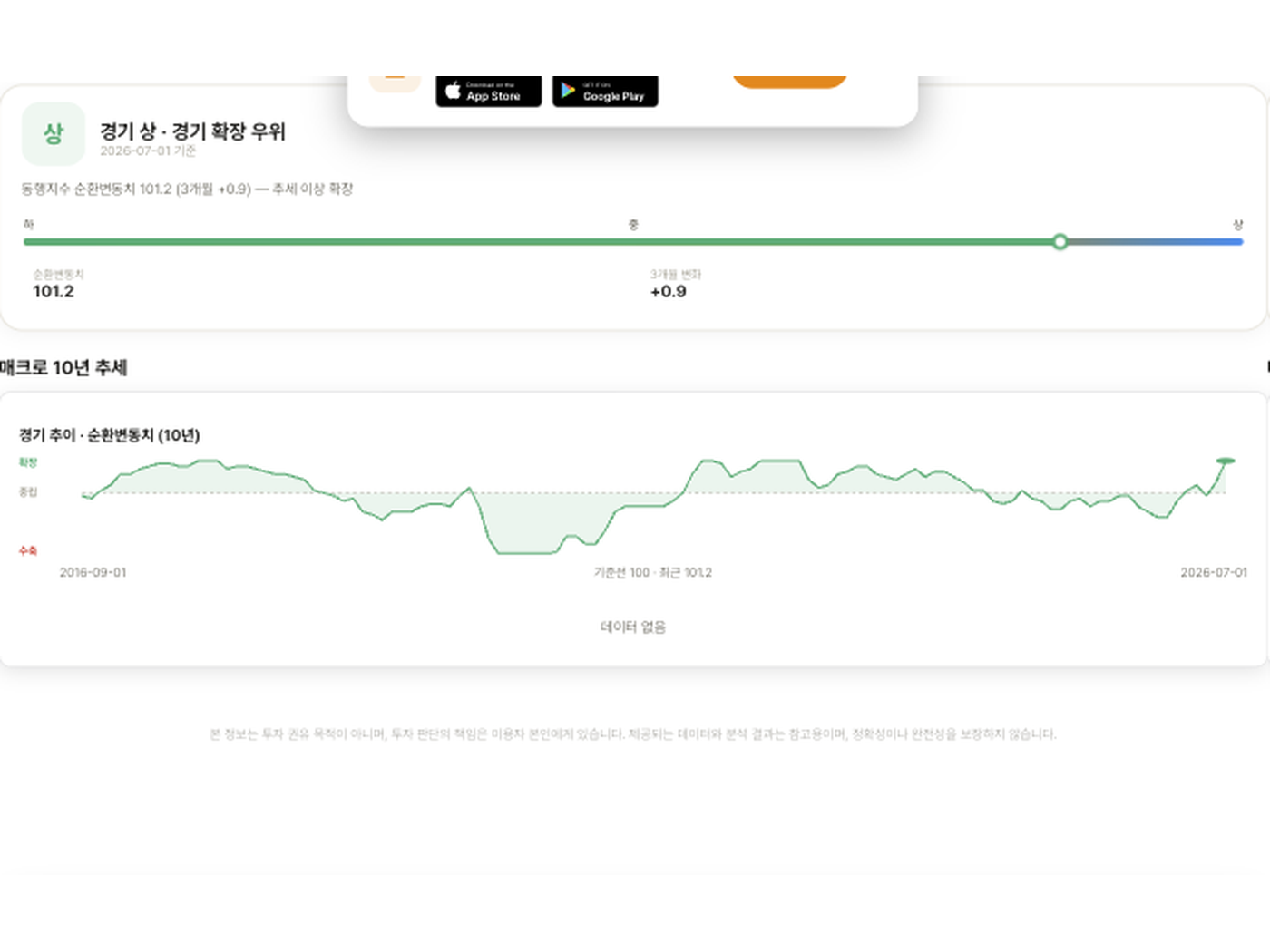
Task: Click the chart start date 2016-09-01
Action: pos(93,572)
